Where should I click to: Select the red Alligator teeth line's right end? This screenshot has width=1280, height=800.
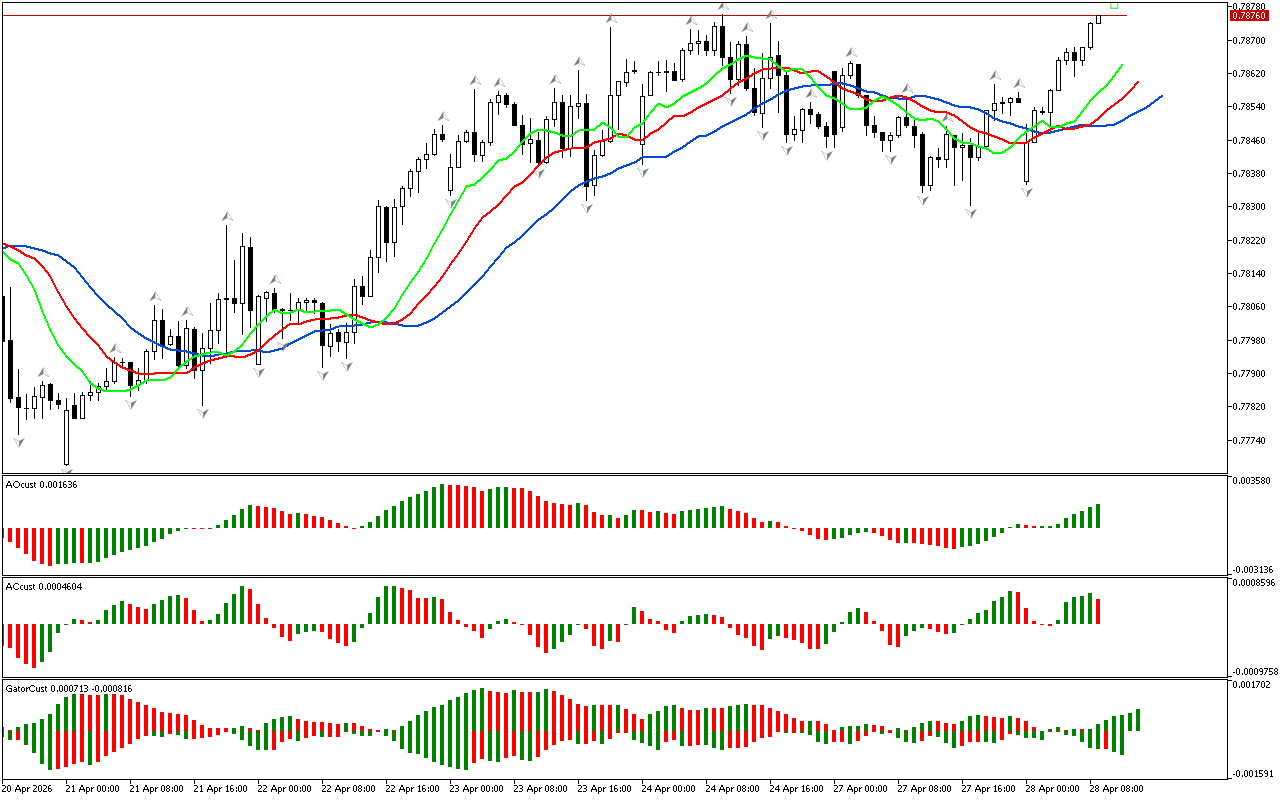pyautogui.click(x=1138, y=82)
